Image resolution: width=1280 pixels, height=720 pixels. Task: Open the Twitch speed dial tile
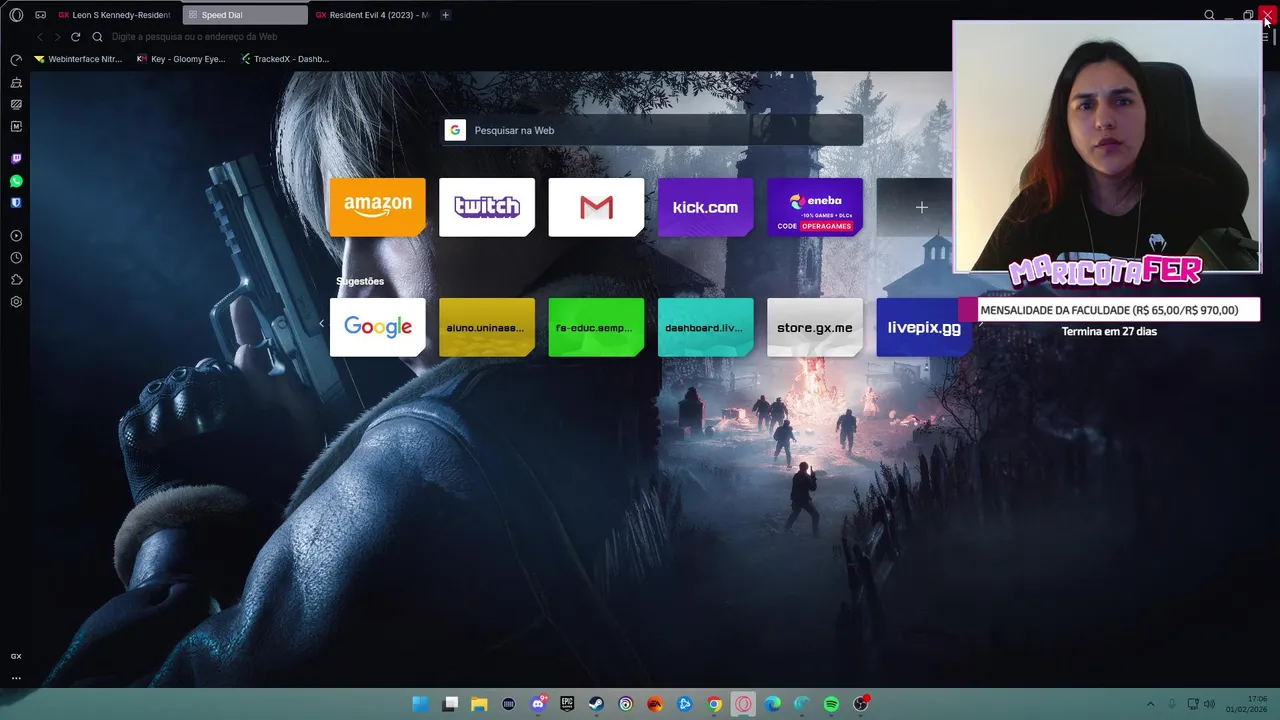tap(487, 207)
